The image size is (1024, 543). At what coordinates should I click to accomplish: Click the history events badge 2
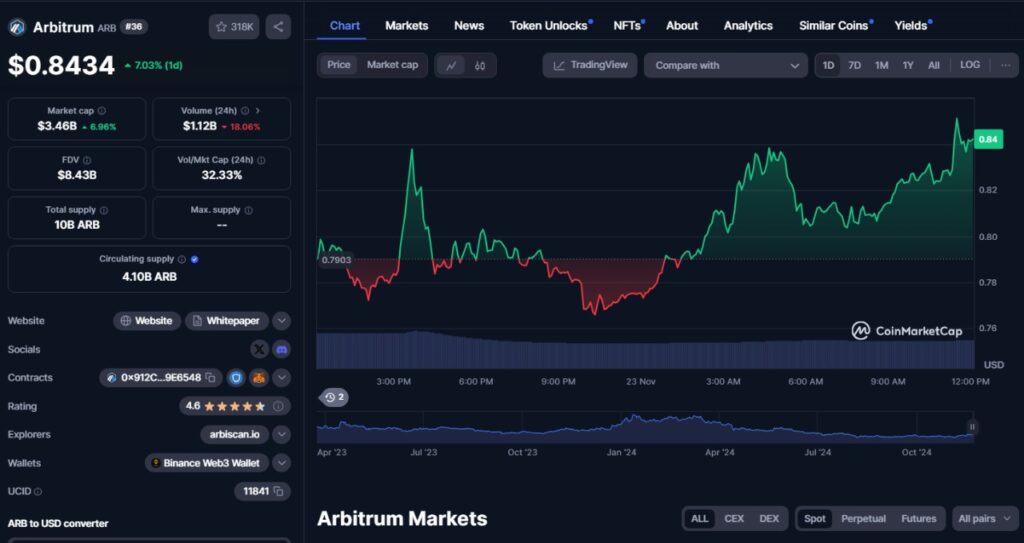coord(334,397)
